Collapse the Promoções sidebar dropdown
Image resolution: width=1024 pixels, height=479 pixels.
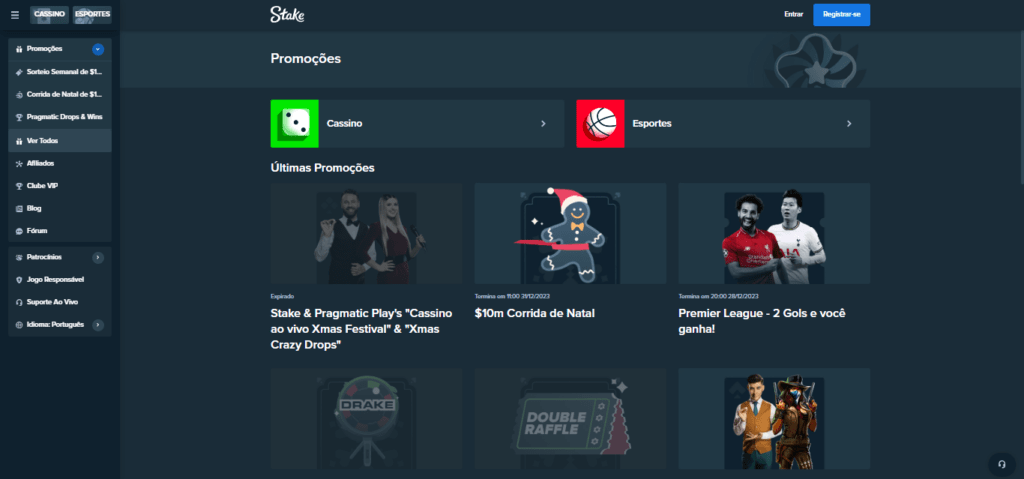click(x=98, y=49)
